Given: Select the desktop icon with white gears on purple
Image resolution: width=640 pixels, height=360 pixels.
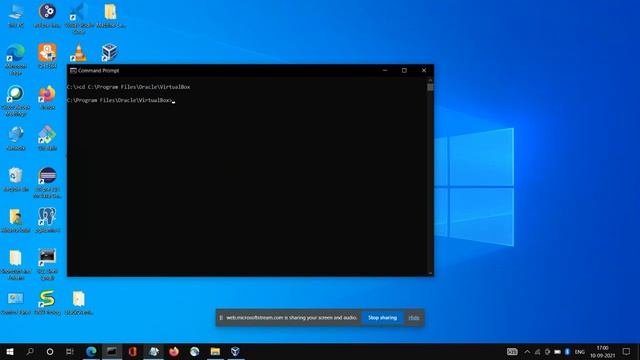Looking at the screenshot, I should [47, 15].
